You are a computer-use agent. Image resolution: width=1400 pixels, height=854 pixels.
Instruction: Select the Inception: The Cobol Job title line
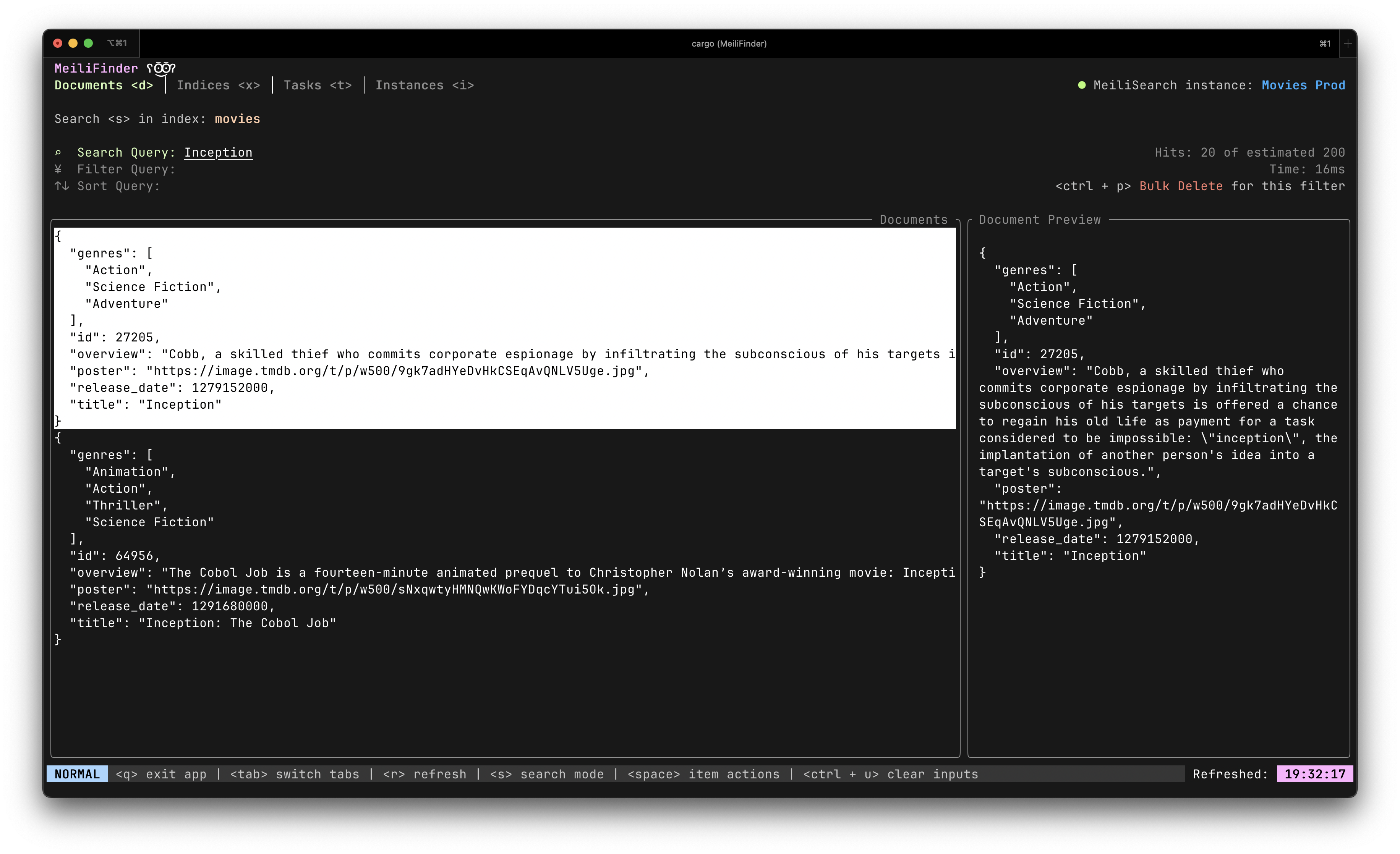(x=203, y=623)
